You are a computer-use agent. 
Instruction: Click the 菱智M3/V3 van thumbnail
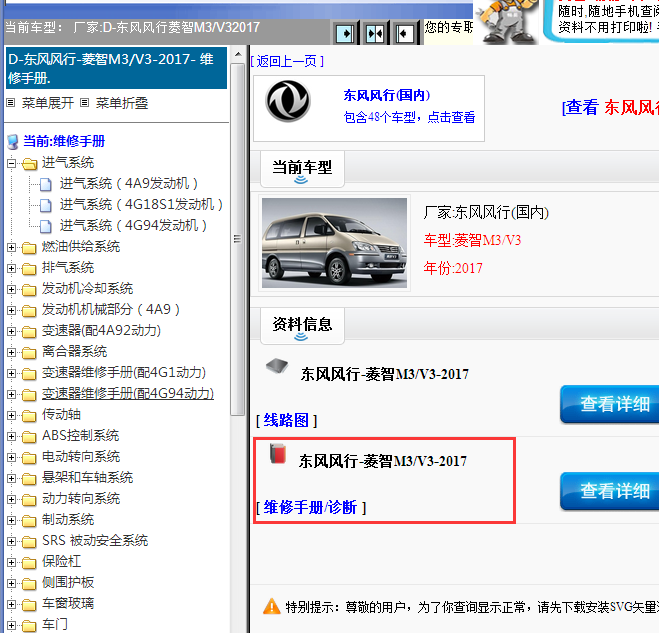point(335,243)
